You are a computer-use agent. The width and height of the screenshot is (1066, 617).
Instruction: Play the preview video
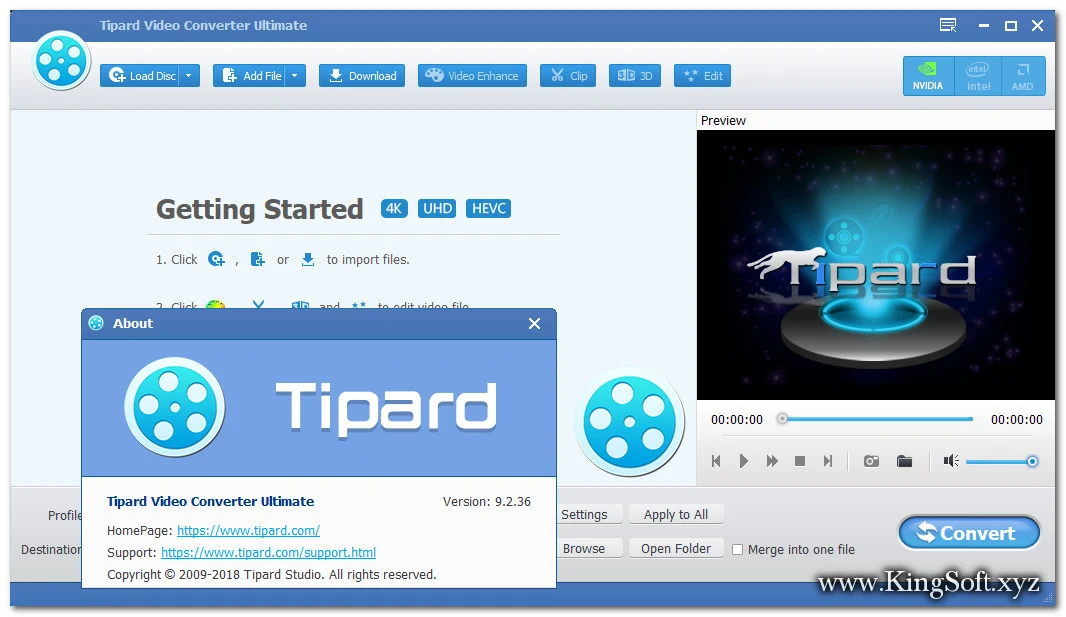(x=743, y=461)
